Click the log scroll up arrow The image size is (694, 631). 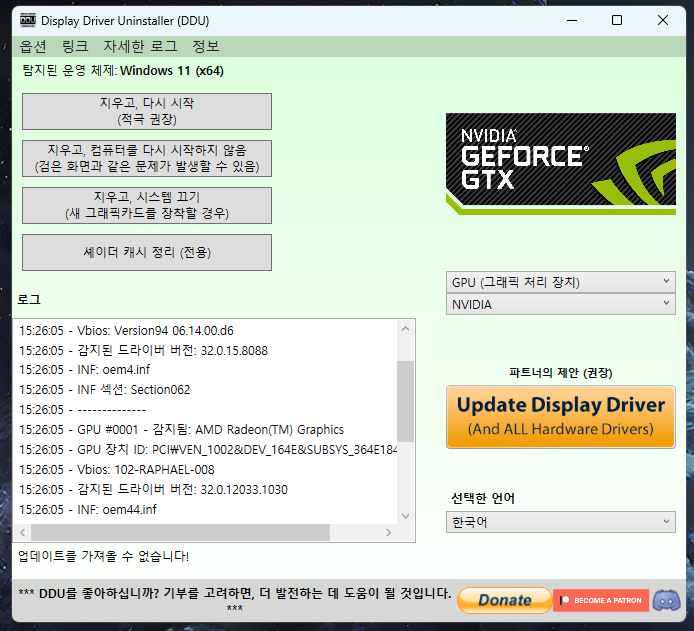point(405,329)
